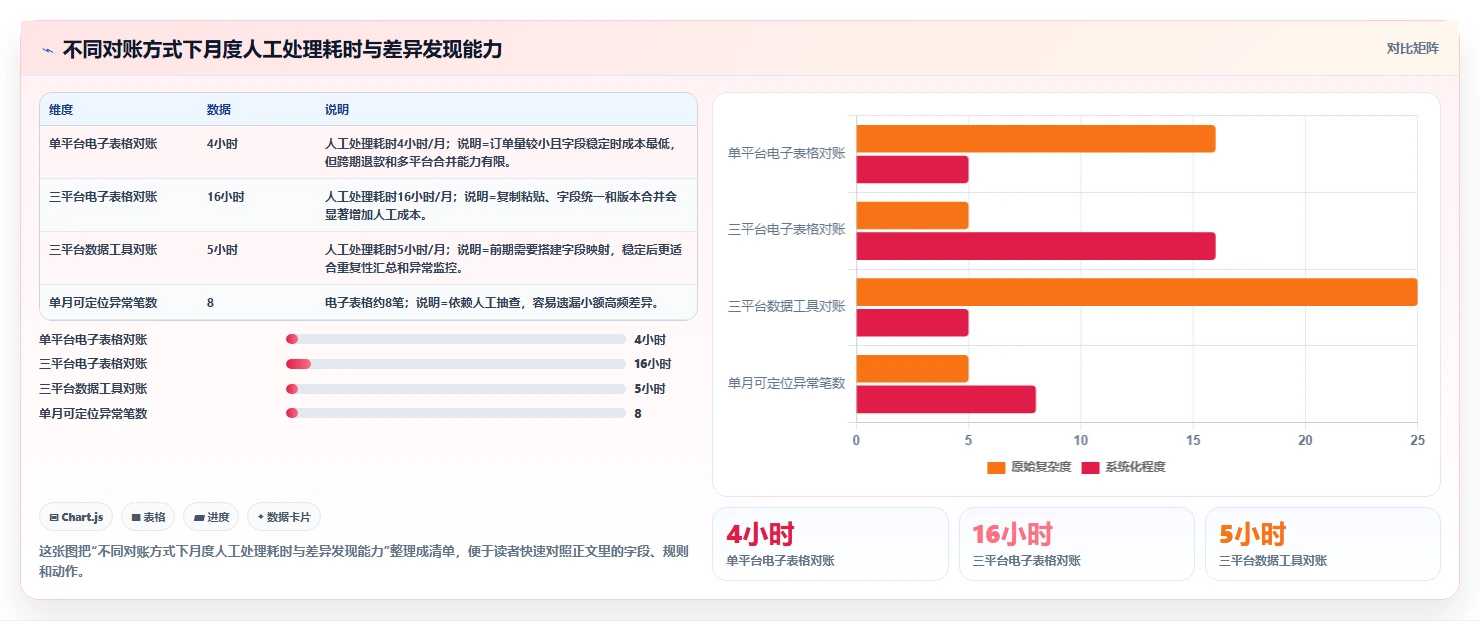Screen dimensions: 1480x621
Task: Click the x-axis tick label 20
Action: point(1304,440)
